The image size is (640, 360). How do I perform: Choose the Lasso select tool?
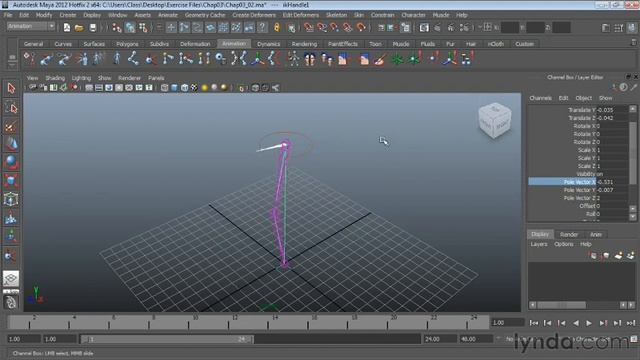11,108
